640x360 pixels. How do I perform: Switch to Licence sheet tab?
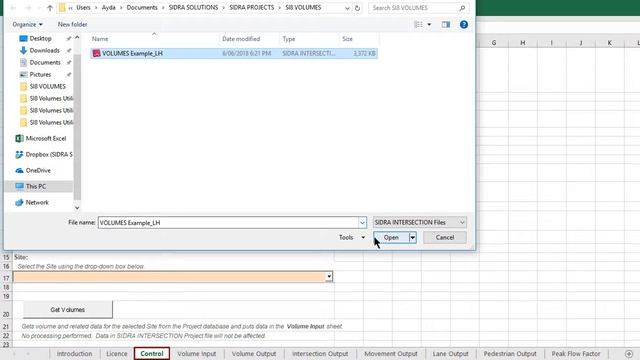117,354
